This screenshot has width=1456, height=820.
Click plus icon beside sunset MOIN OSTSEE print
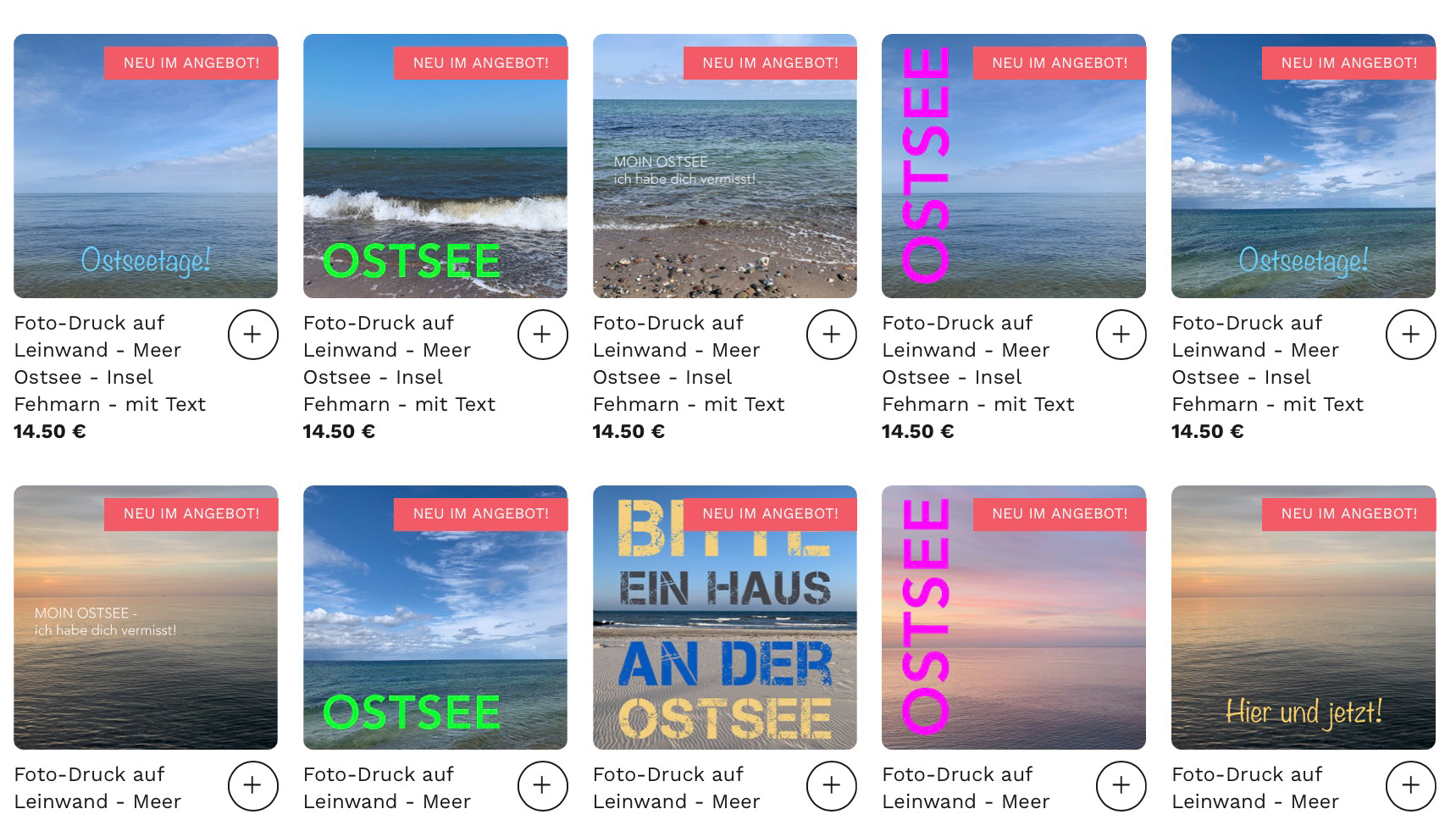252,785
